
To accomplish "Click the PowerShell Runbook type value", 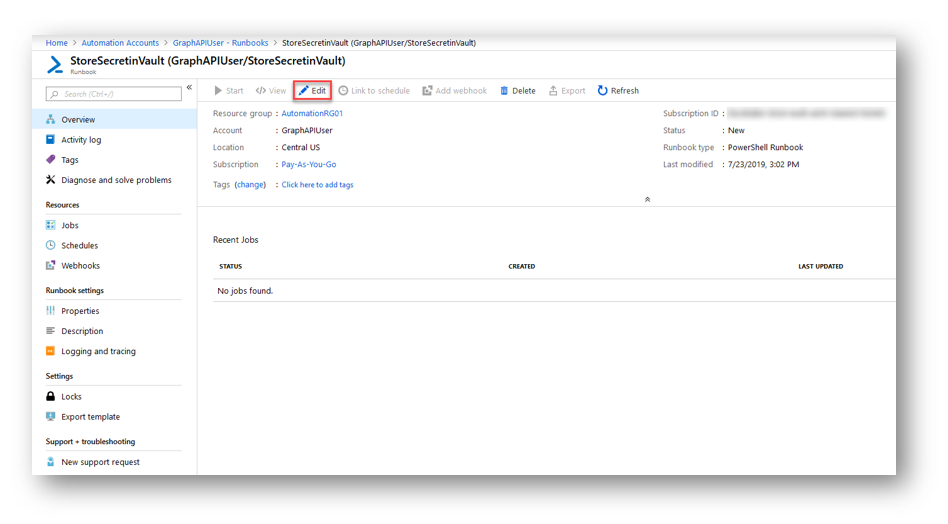I will click(x=765, y=147).
